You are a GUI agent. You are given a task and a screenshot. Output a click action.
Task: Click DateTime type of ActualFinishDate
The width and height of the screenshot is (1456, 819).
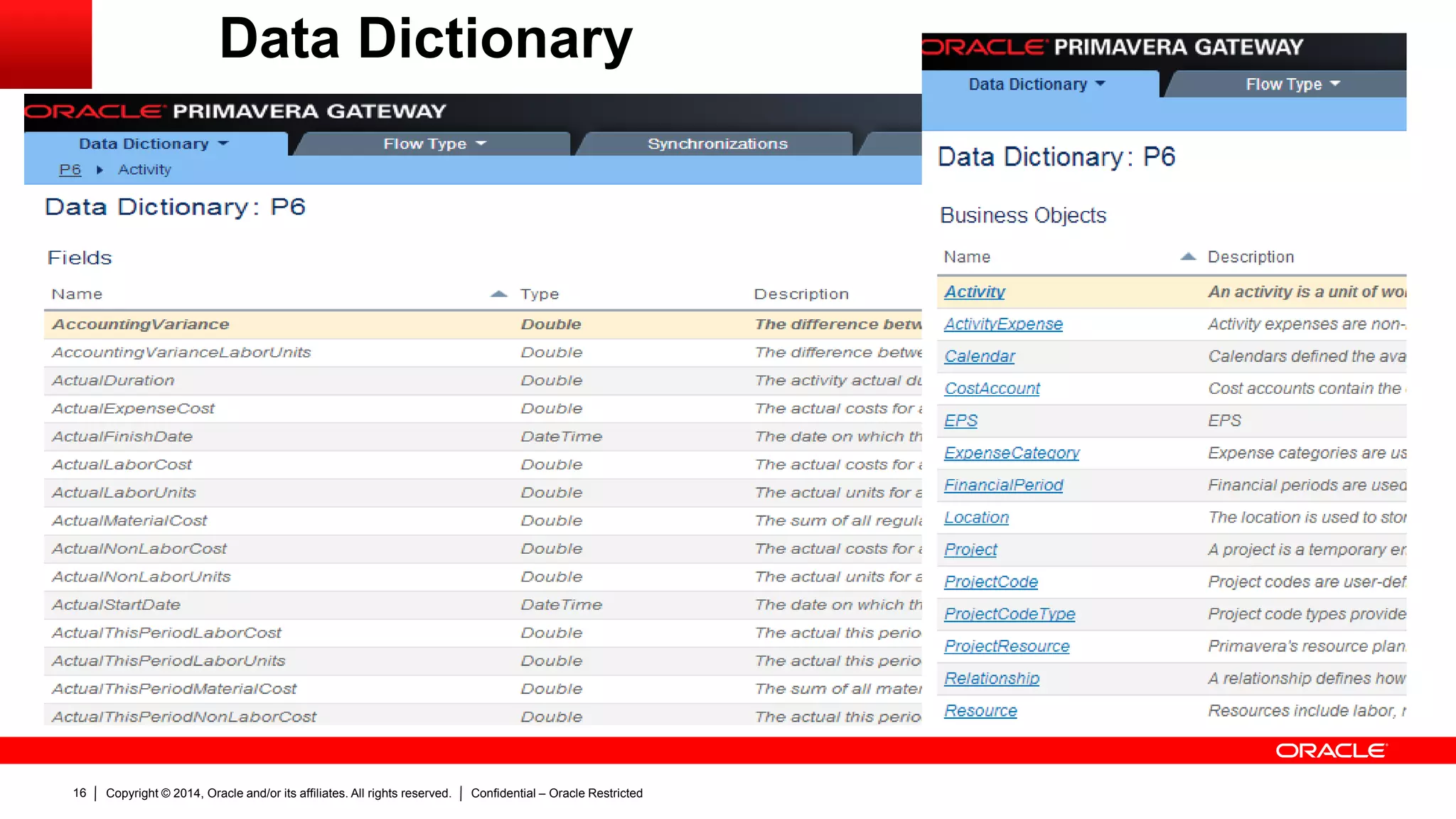coord(562,437)
